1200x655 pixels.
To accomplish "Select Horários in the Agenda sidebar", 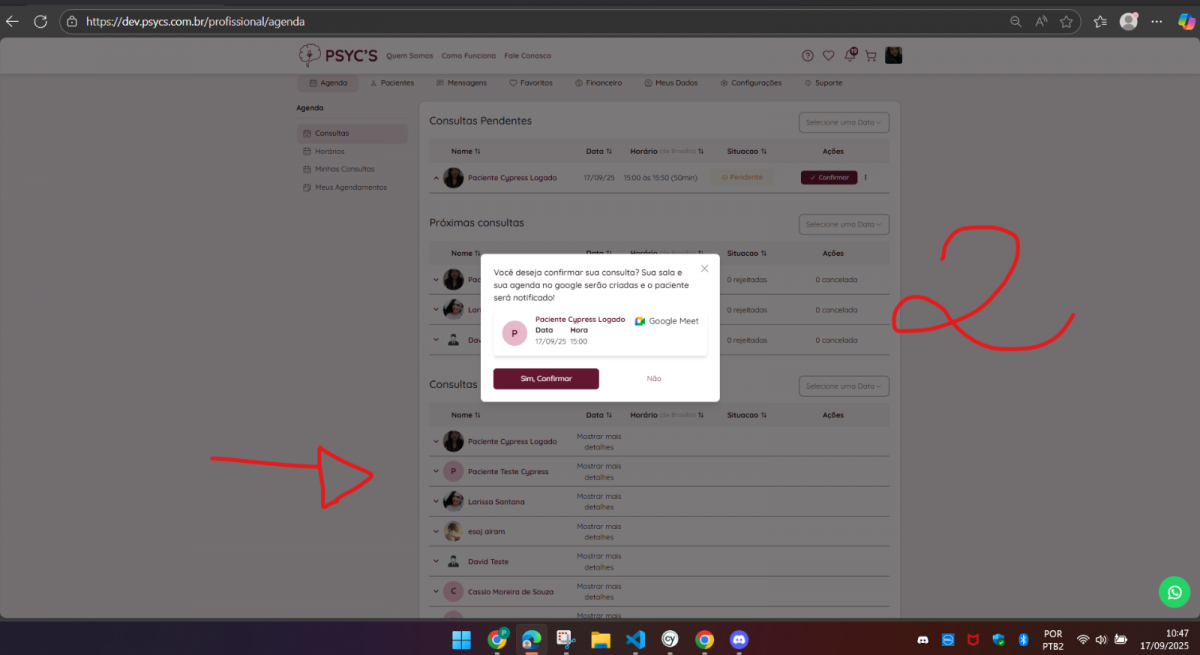I will (x=329, y=151).
